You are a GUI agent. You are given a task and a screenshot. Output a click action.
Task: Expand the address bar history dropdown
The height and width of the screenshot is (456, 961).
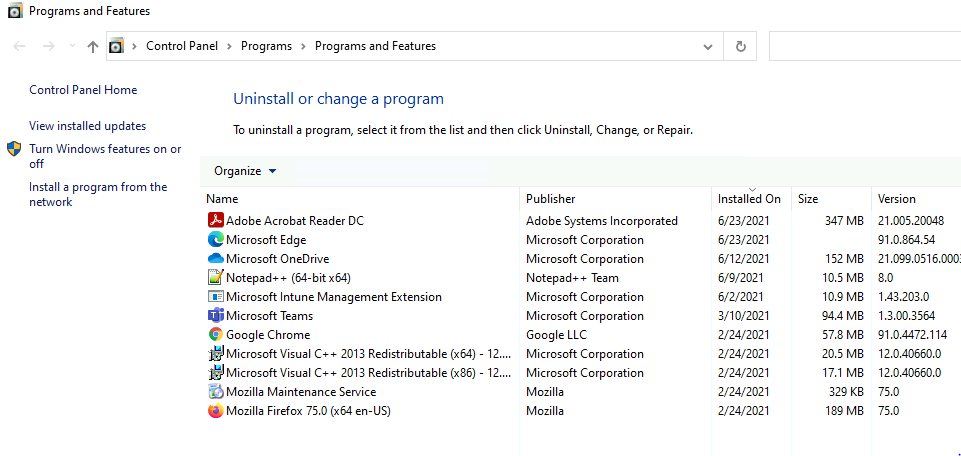point(708,47)
